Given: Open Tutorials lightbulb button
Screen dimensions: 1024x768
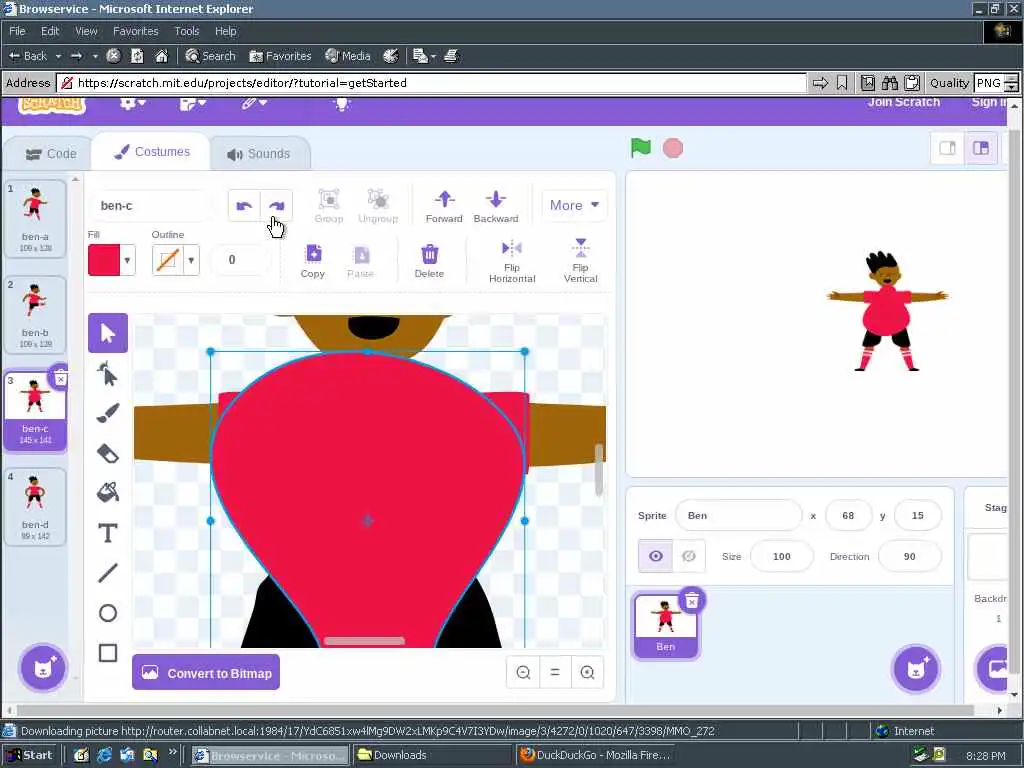Looking at the screenshot, I should click(342, 103).
